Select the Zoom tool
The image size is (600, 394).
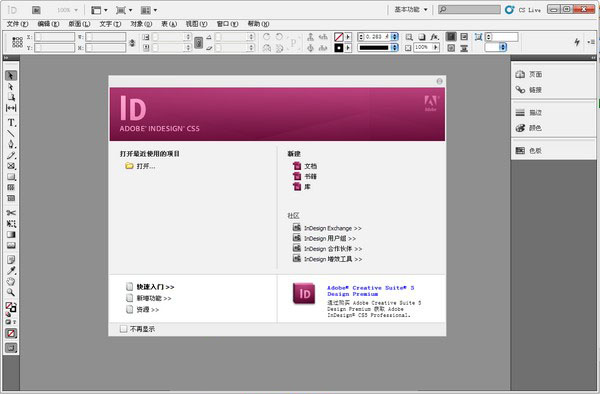click(x=11, y=292)
